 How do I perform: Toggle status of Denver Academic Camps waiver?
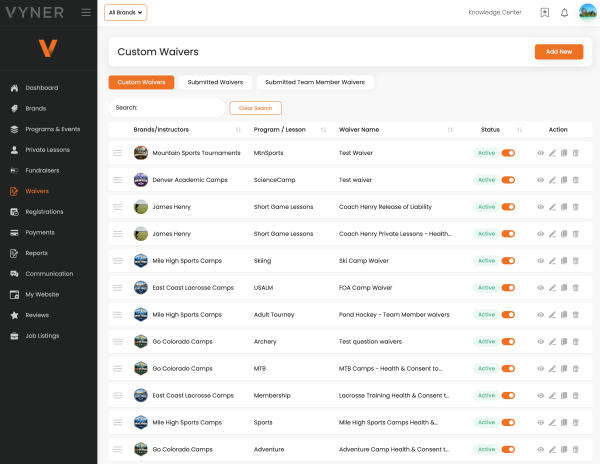[x=508, y=180]
